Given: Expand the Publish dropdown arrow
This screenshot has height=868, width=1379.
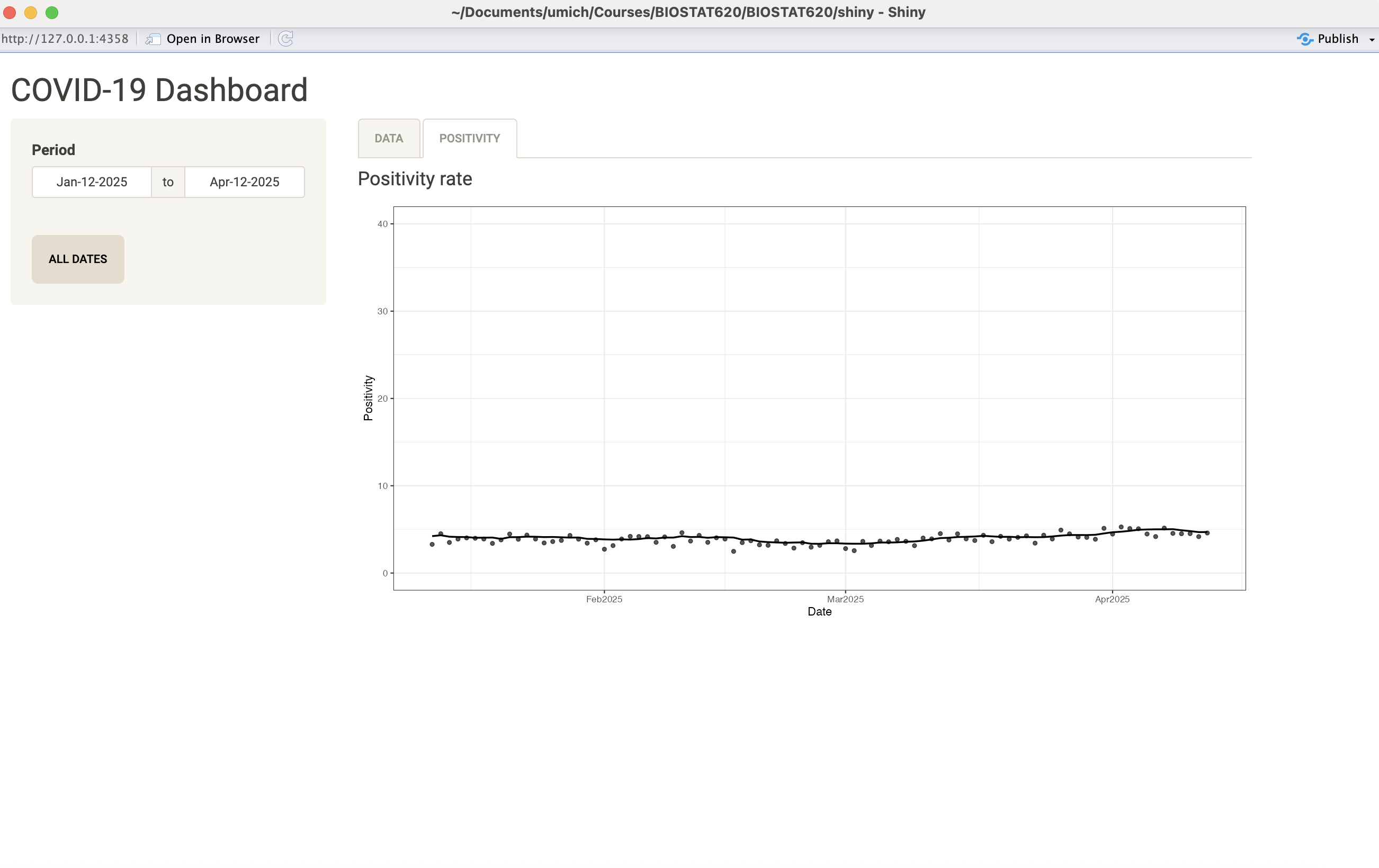Looking at the screenshot, I should click(1372, 40).
